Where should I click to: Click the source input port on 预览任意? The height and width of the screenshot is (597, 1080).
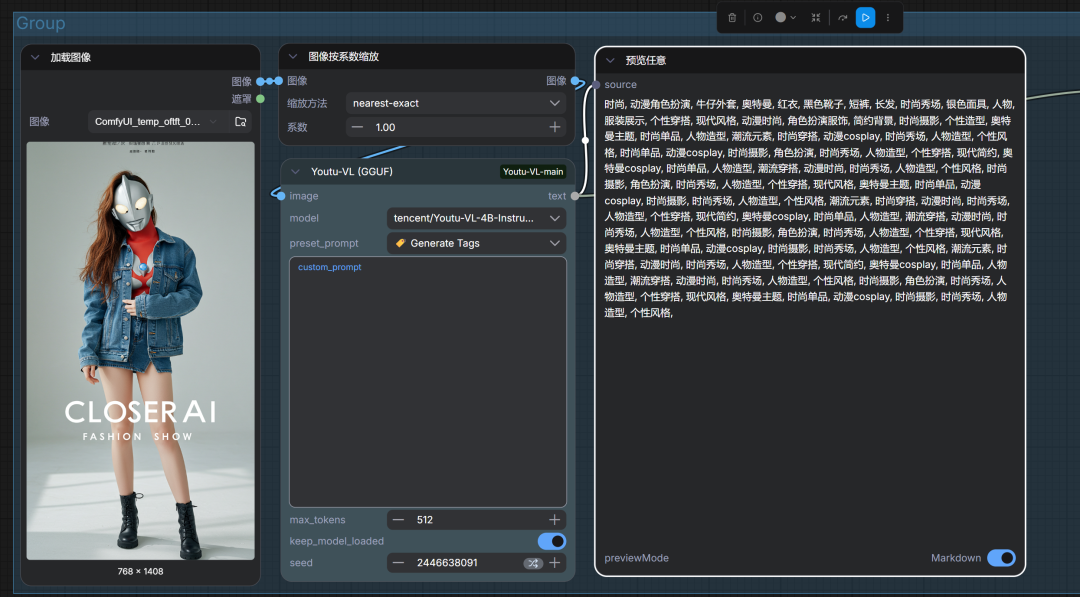point(596,85)
